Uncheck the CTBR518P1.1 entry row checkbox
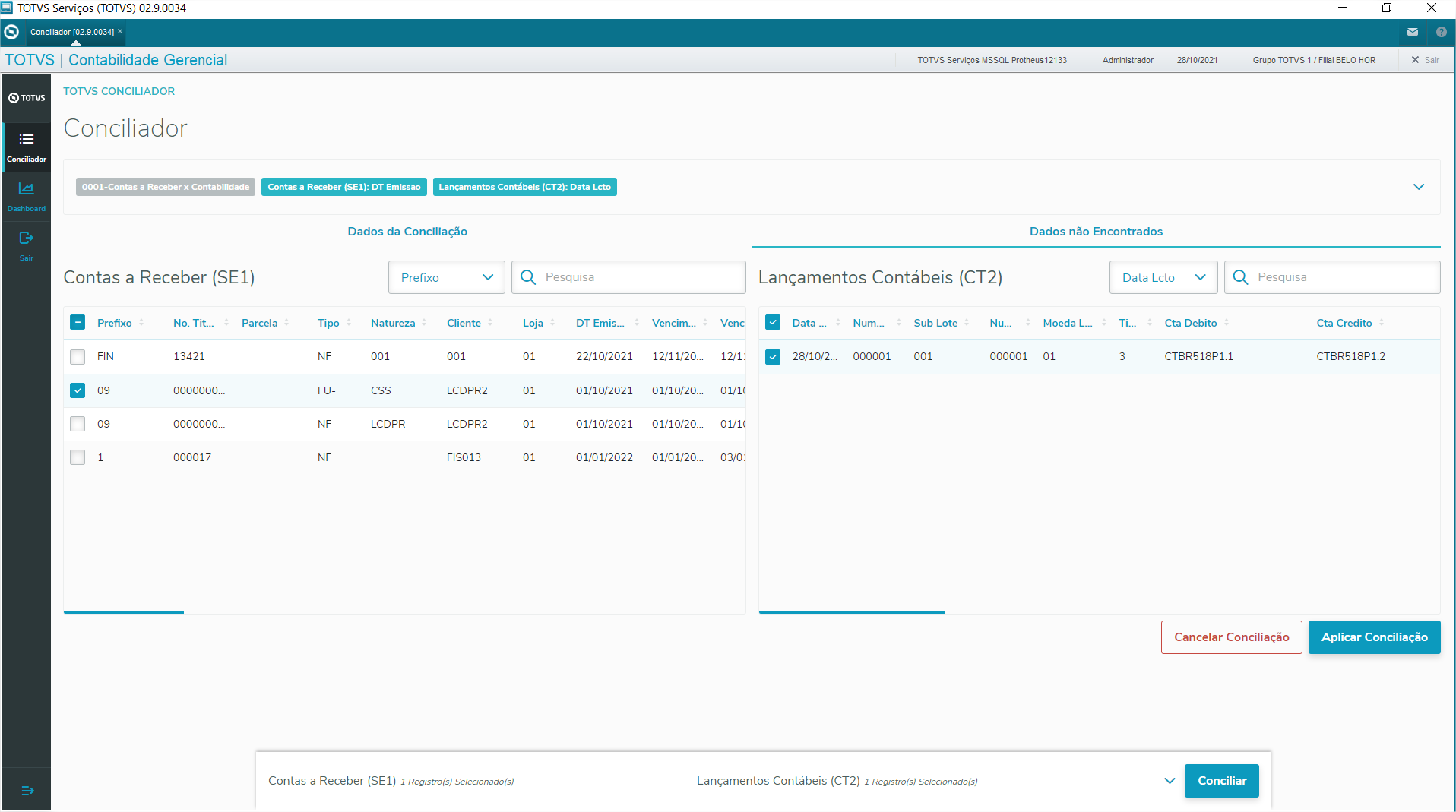The image size is (1456, 812). [x=773, y=356]
